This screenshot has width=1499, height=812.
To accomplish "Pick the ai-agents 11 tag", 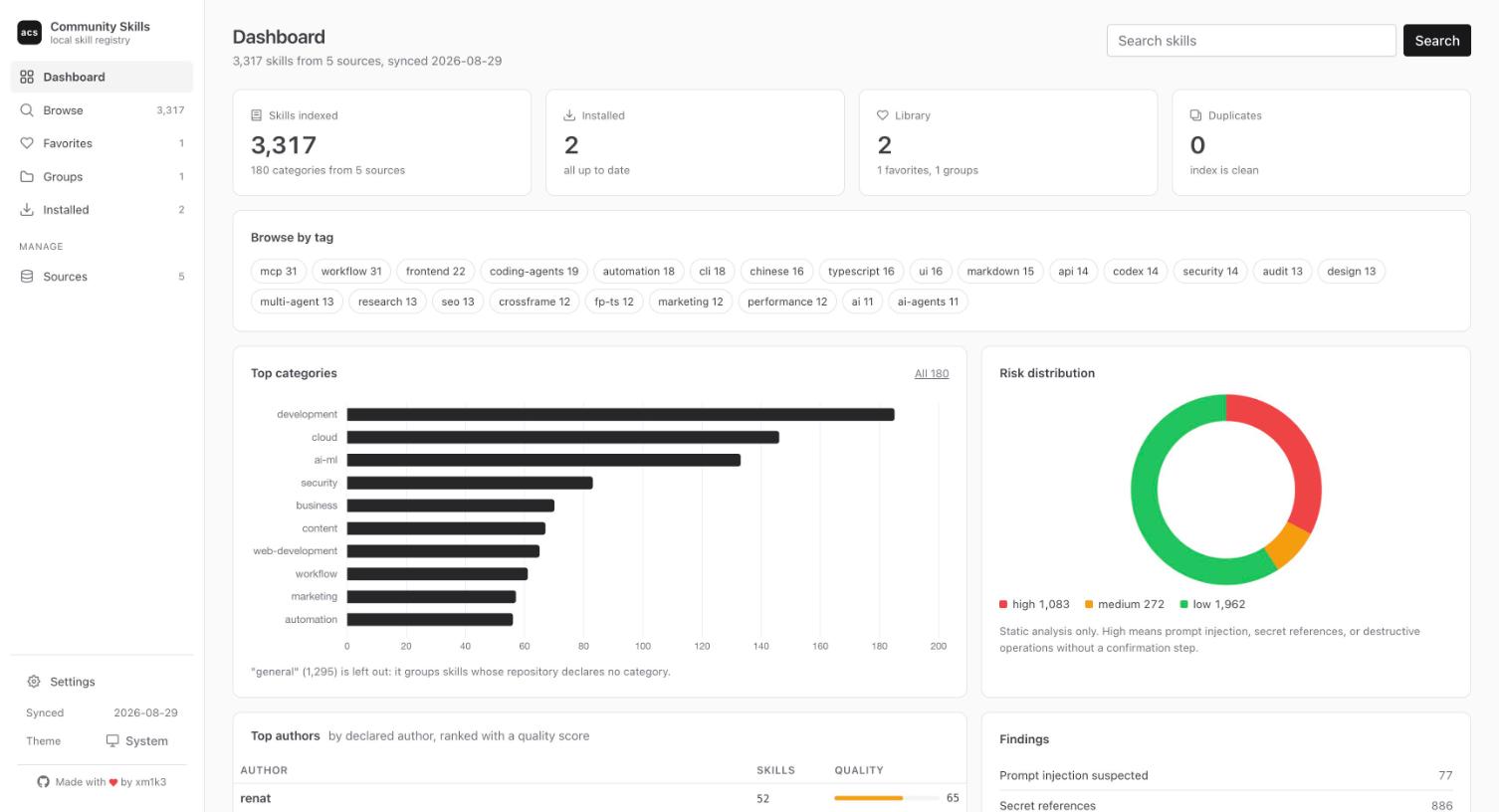I will (928, 302).
